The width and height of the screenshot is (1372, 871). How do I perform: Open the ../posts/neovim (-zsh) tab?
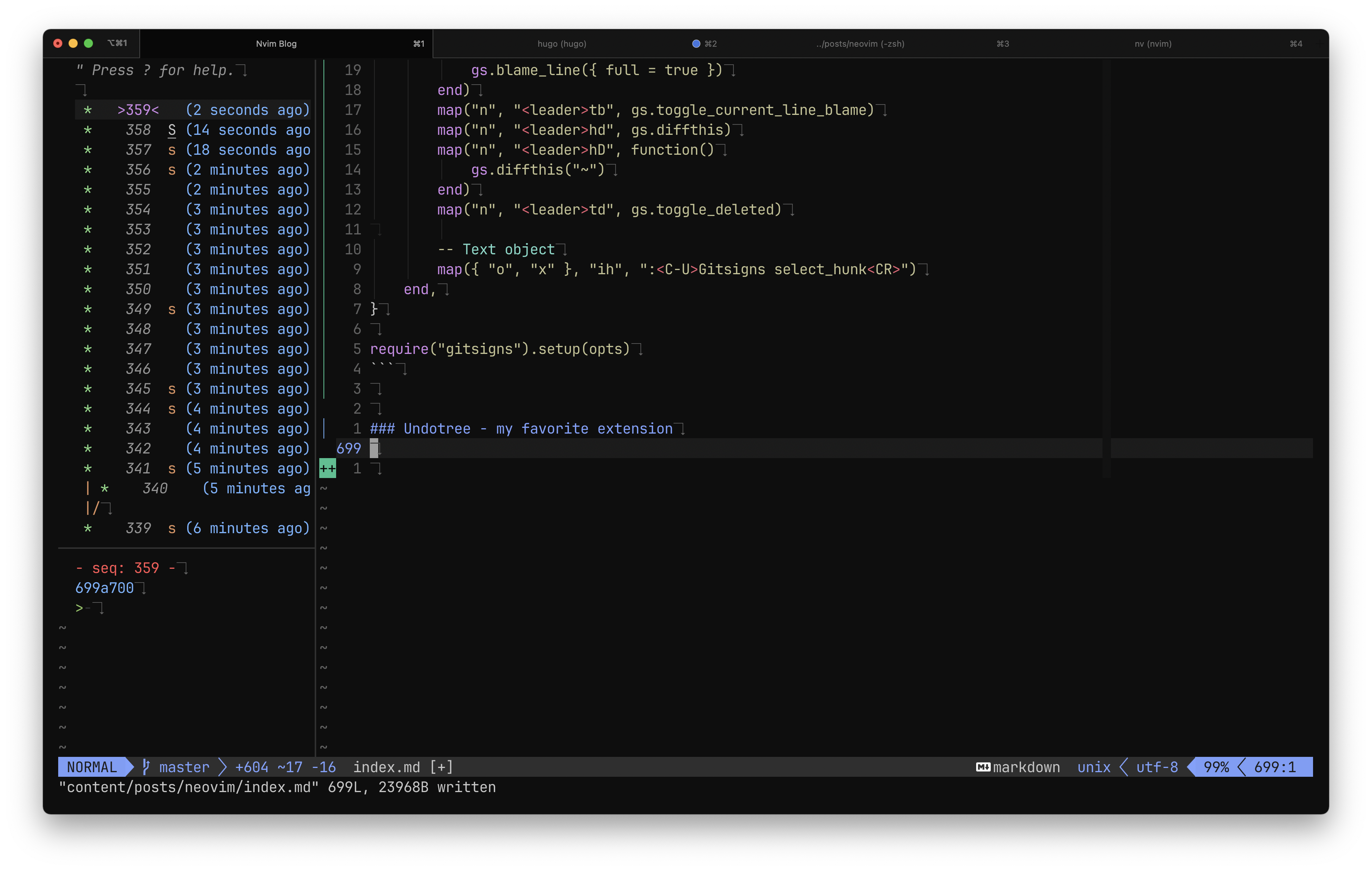coord(860,43)
